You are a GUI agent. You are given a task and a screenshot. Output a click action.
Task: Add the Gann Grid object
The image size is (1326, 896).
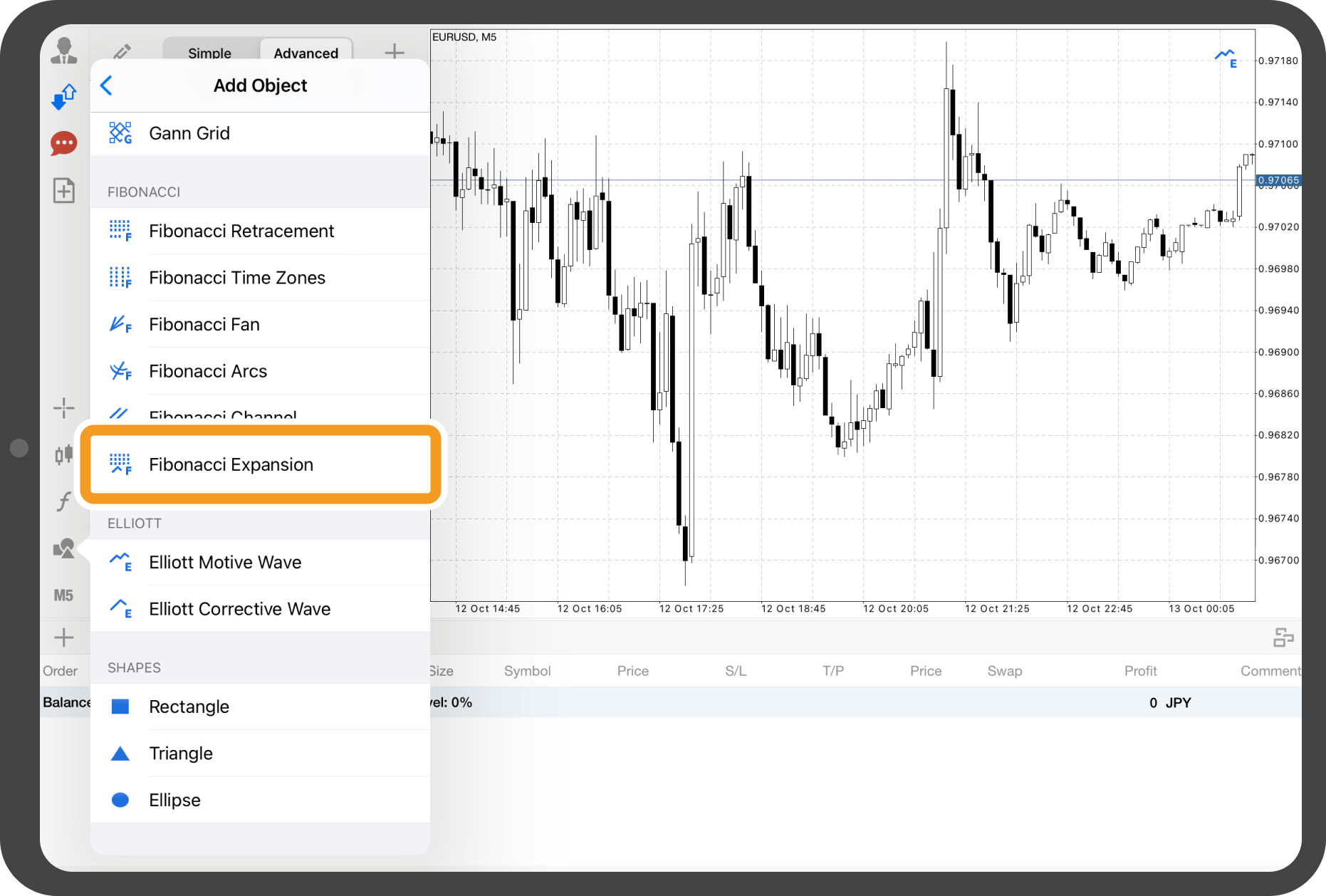point(189,133)
